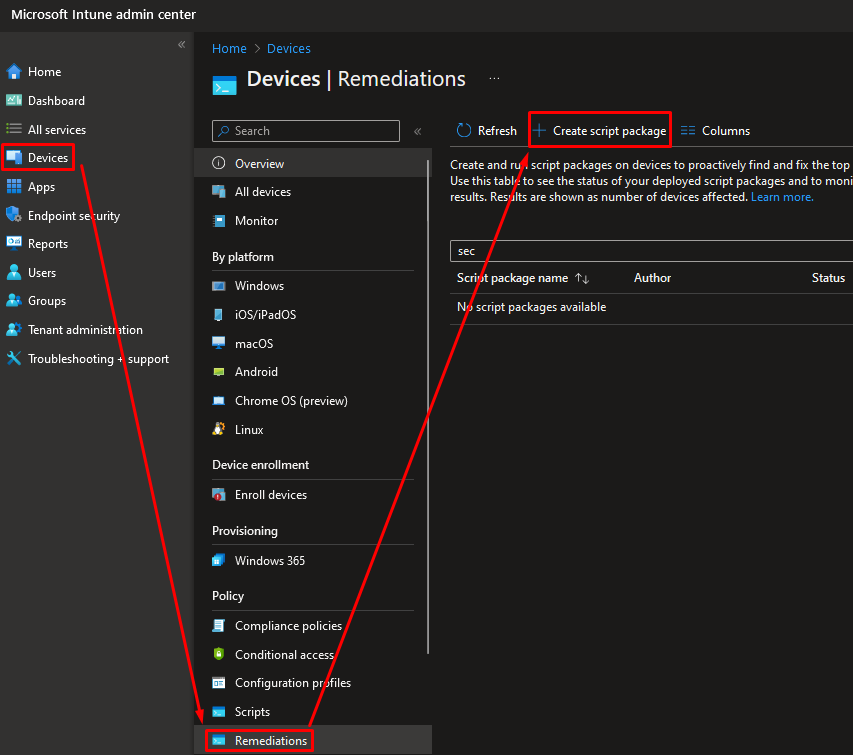
Task: Sort by Script package name arrows
Action: [582, 279]
